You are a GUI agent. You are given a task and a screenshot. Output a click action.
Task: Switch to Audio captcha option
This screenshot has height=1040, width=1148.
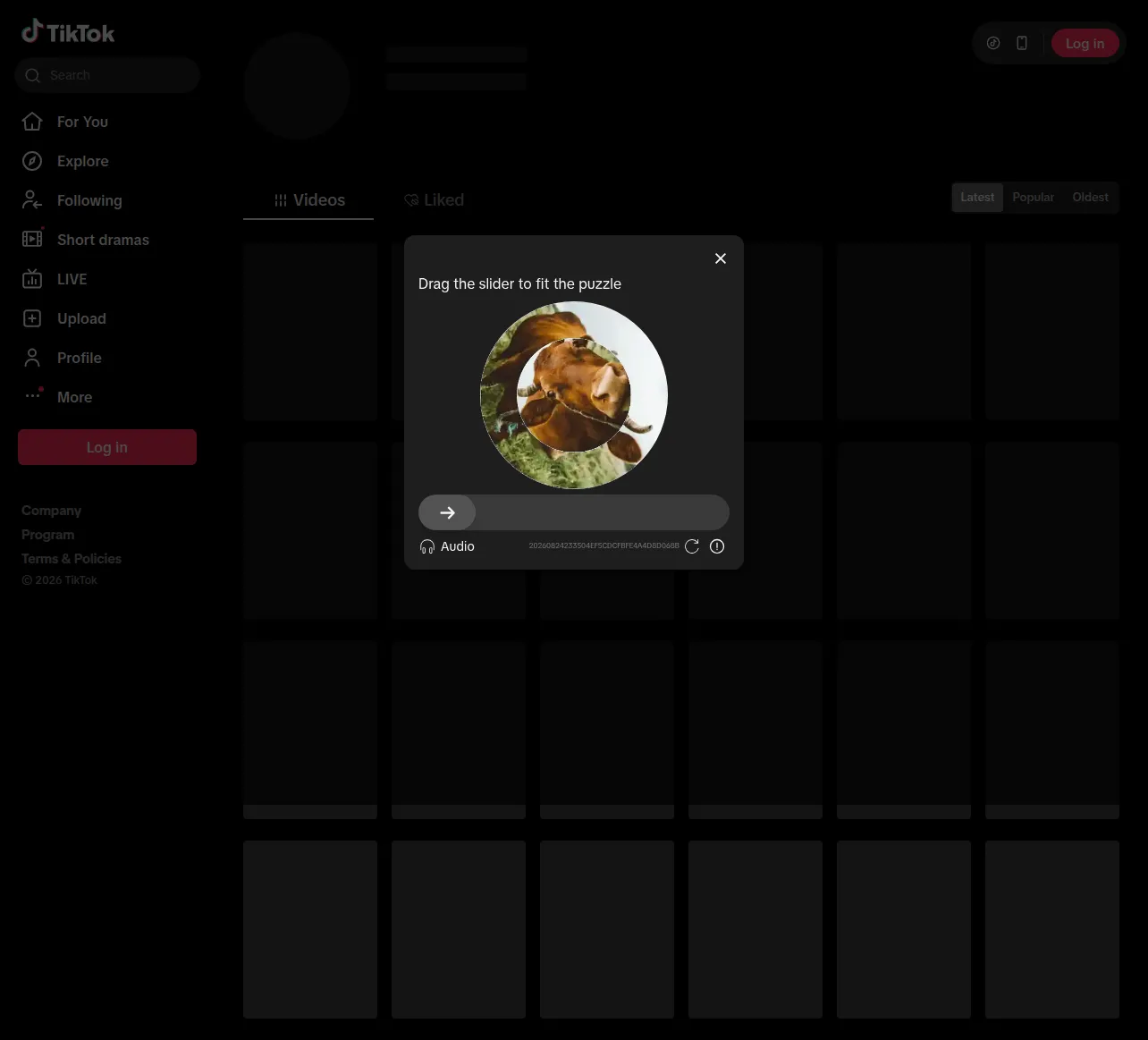tap(447, 546)
